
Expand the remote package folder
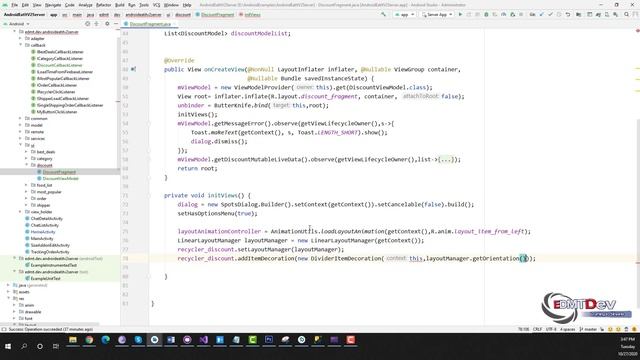(x=20, y=131)
